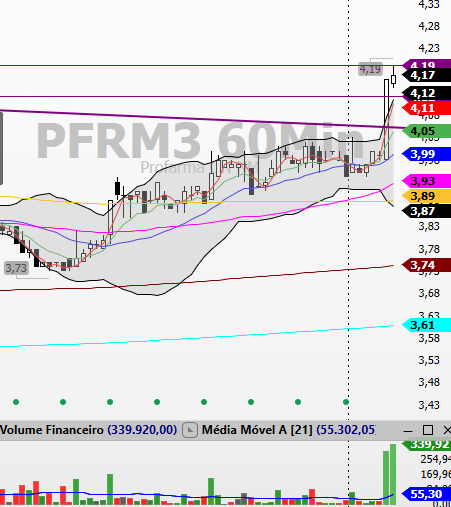This screenshot has height=507, width=451.
Task: Click the indicator icon before Média Móvel A
Action: coord(190,430)
